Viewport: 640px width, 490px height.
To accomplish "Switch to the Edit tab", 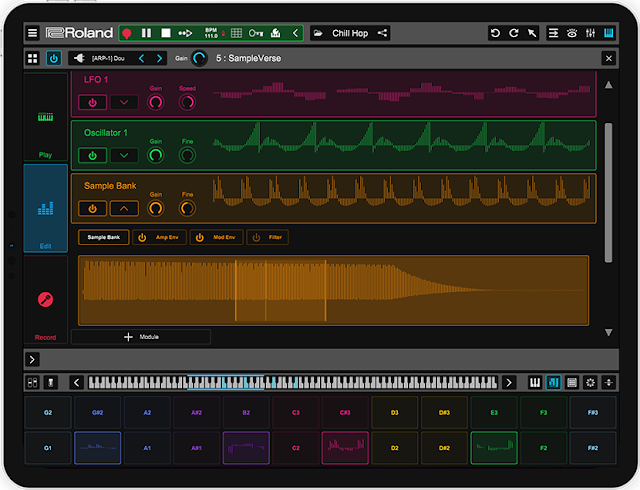I will pos(45,209).
